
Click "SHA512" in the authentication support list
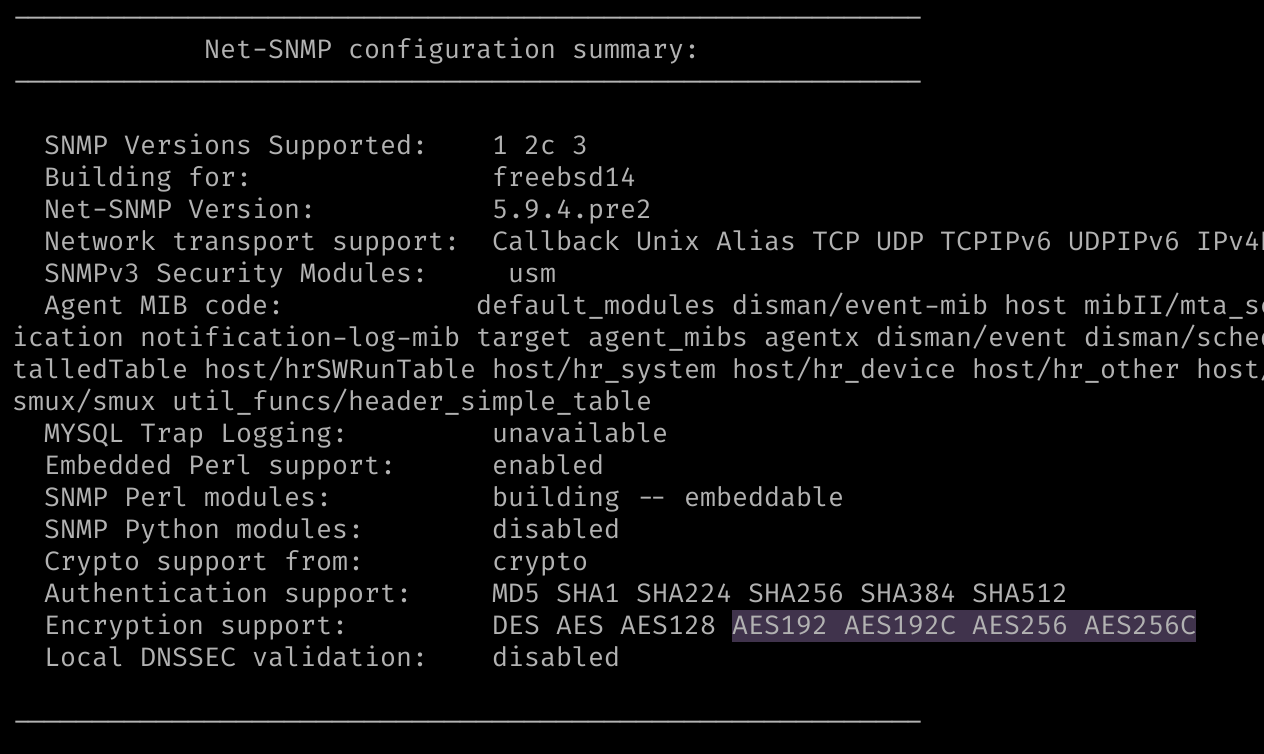click(x=1019, y=594)
